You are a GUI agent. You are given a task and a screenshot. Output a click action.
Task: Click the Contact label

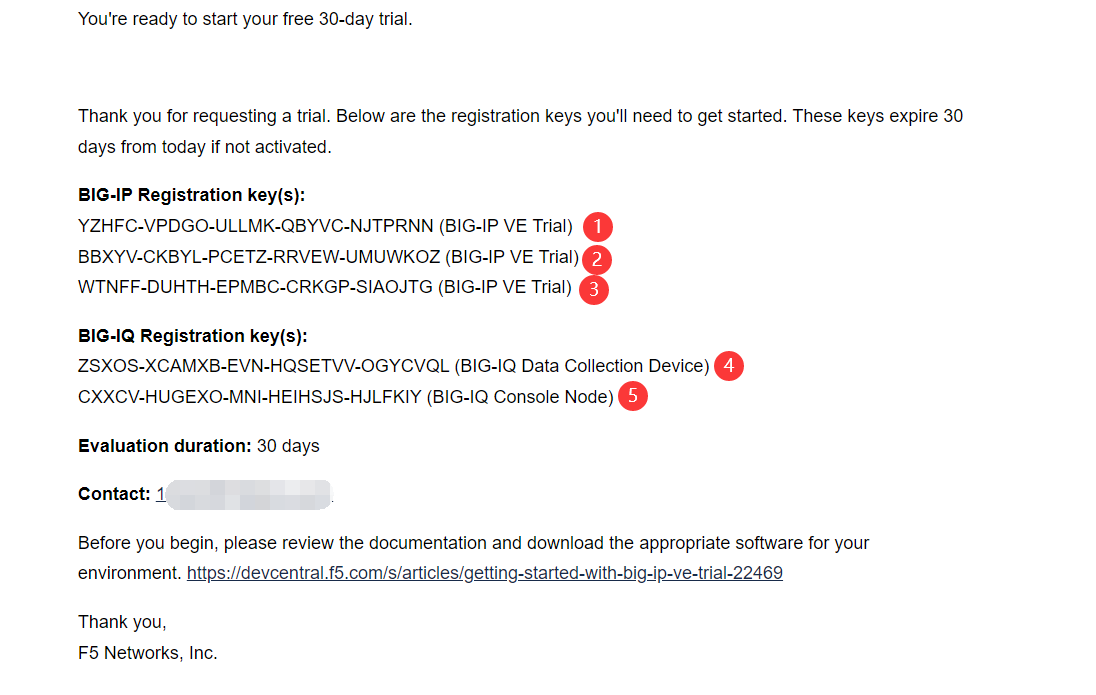[114, 494]
